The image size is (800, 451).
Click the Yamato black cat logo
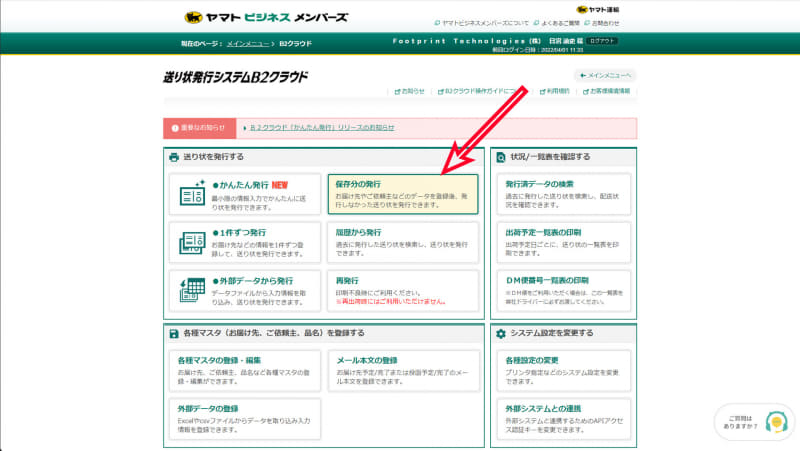[x=193, y=17]
